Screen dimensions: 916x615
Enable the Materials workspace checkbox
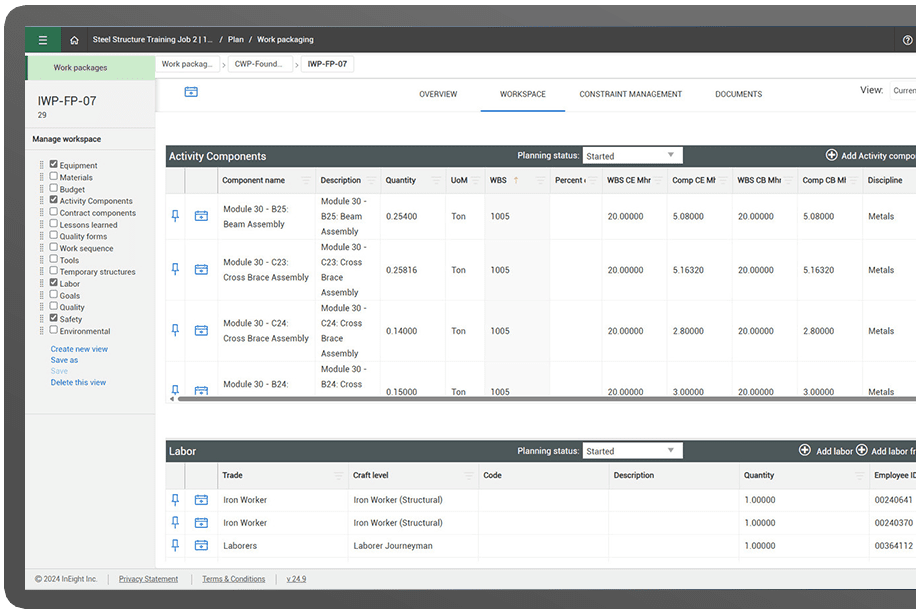click(x=54, y=177)
